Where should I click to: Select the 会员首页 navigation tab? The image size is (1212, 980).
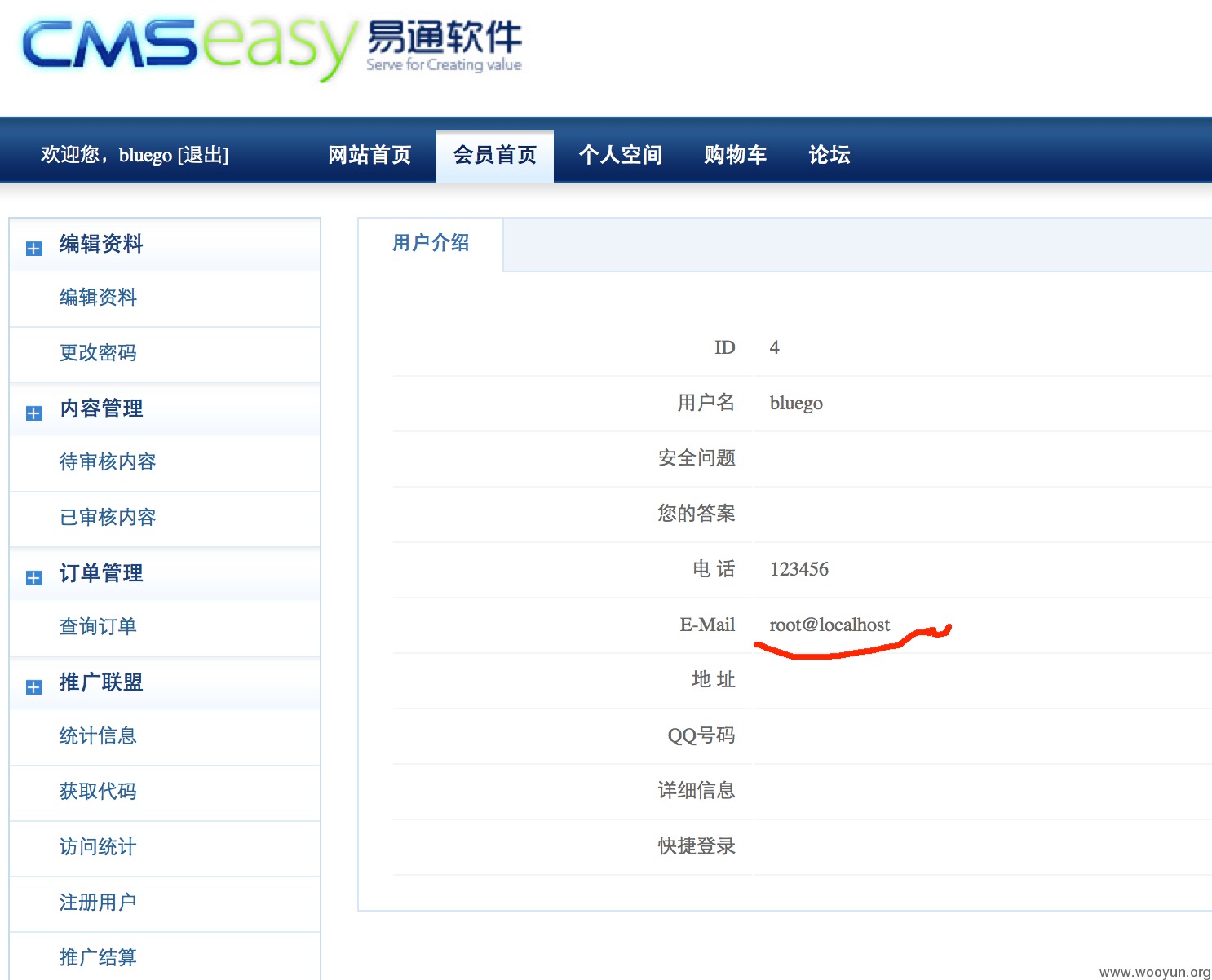(x=494, y=155)
